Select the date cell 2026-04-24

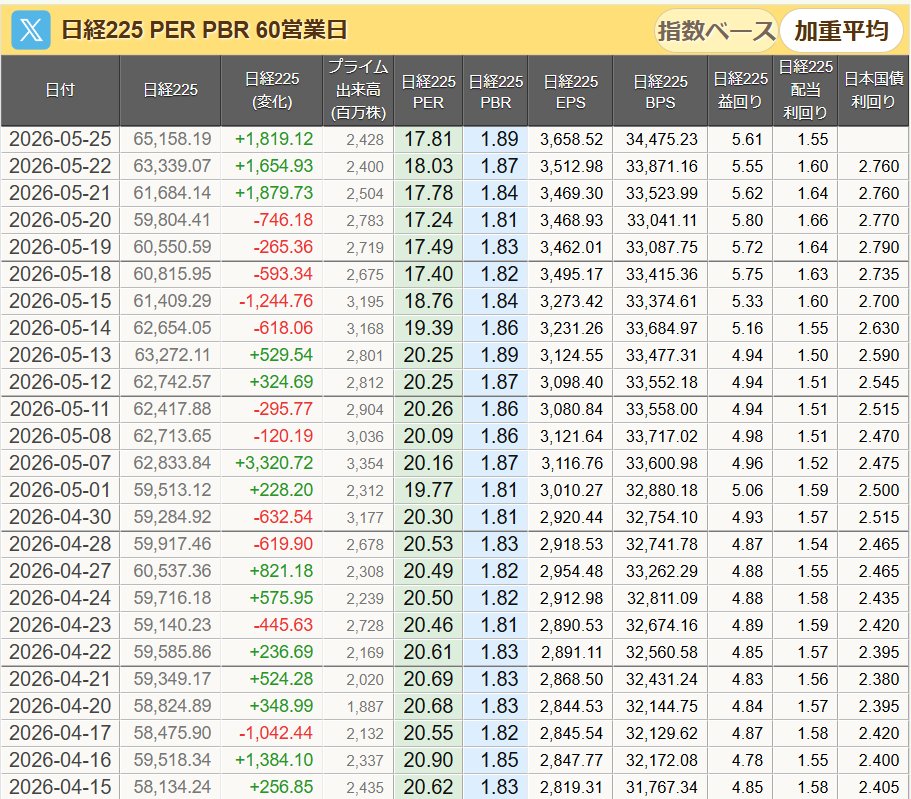click(x=60, y=598)
